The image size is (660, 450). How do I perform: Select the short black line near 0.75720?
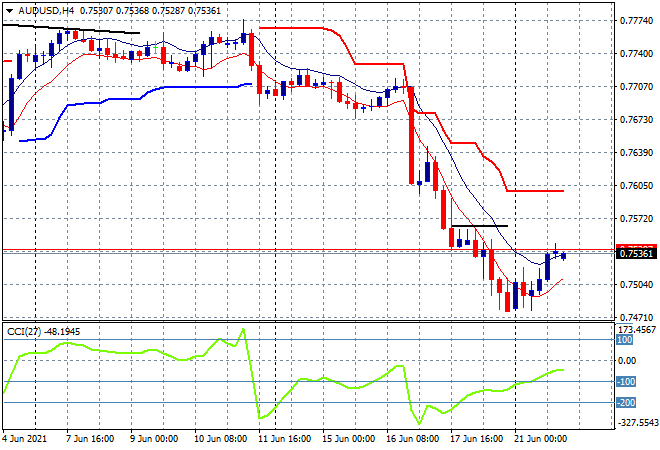point(480,226)
